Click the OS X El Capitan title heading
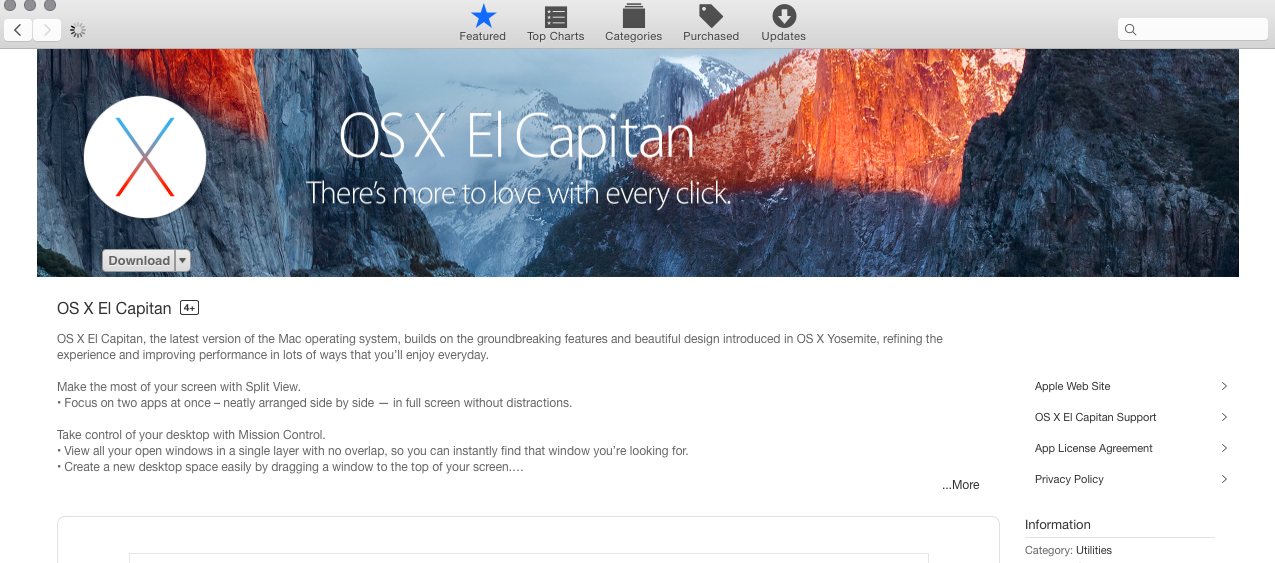 pyautogui.click(x=114, y=308)
